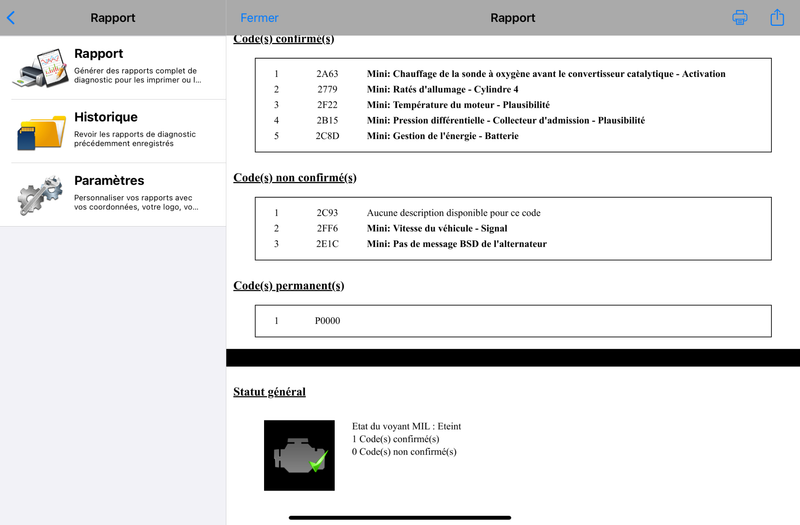The height and width of the screenshot is (525, 800).
Task: Click the Rapport printer icon
Action: pyautogui.click(x=41, y=67)
